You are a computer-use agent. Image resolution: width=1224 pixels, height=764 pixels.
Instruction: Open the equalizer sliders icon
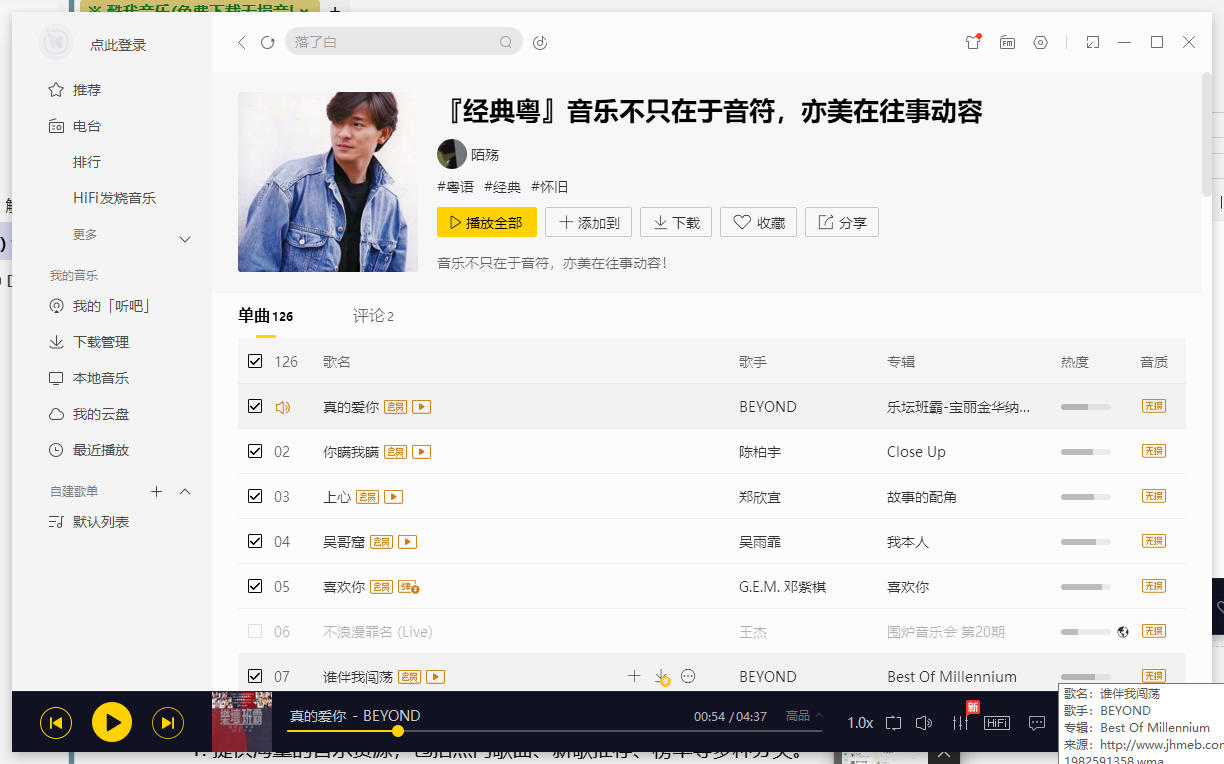pos(960,722)
